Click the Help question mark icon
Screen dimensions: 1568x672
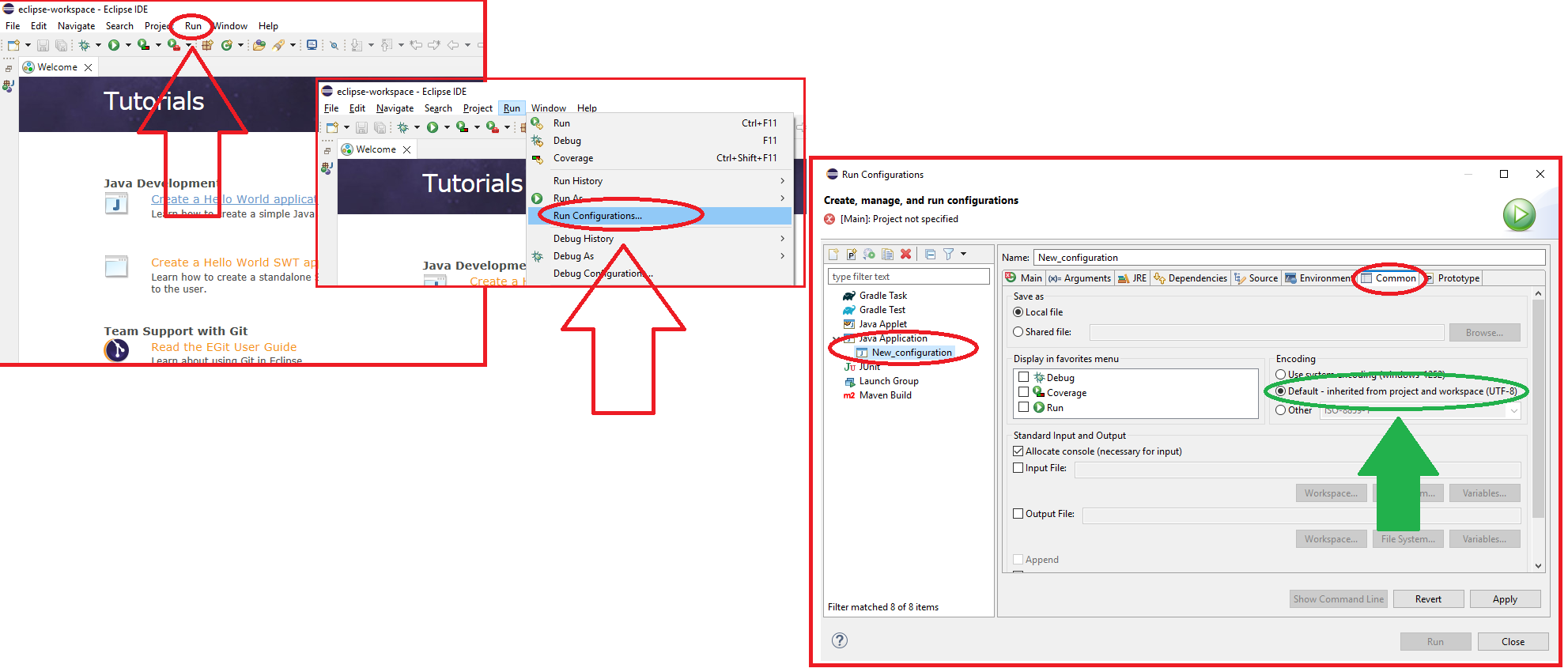click(x=840, y=640)
